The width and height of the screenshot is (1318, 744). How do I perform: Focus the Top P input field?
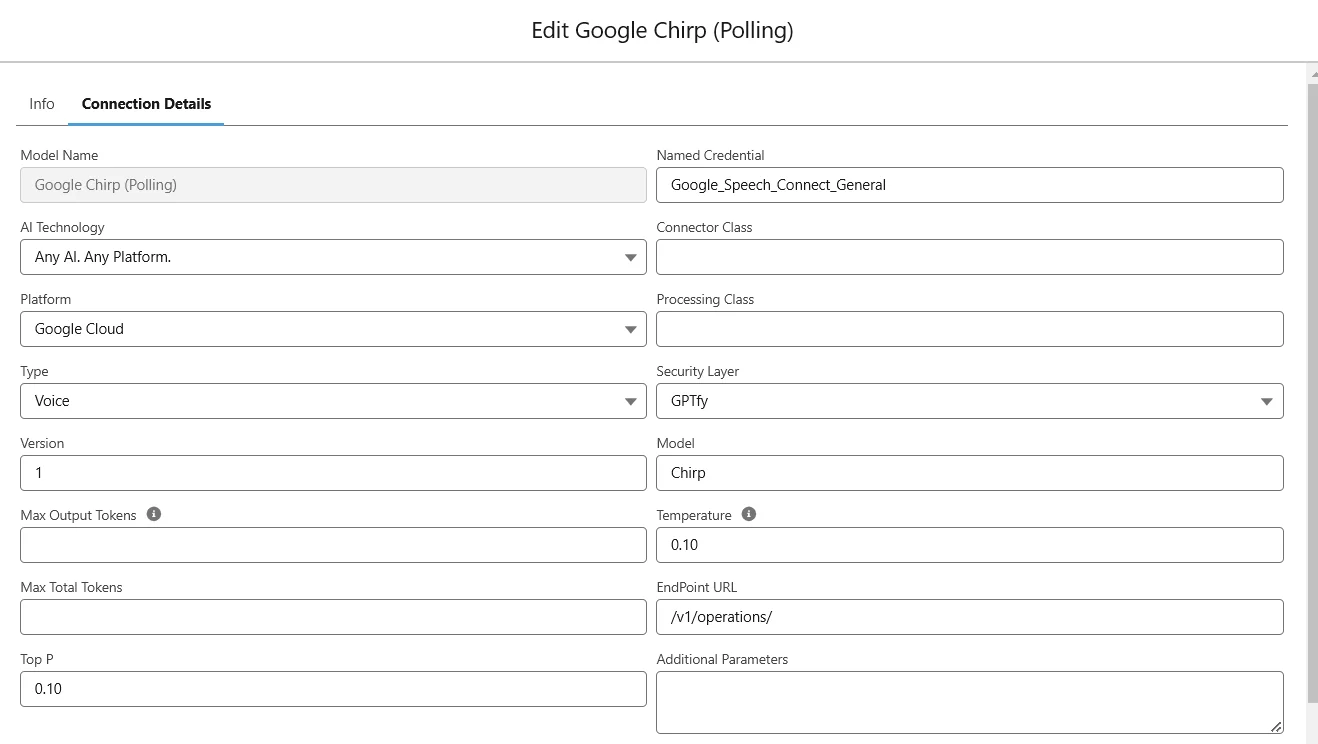[333, 689]
